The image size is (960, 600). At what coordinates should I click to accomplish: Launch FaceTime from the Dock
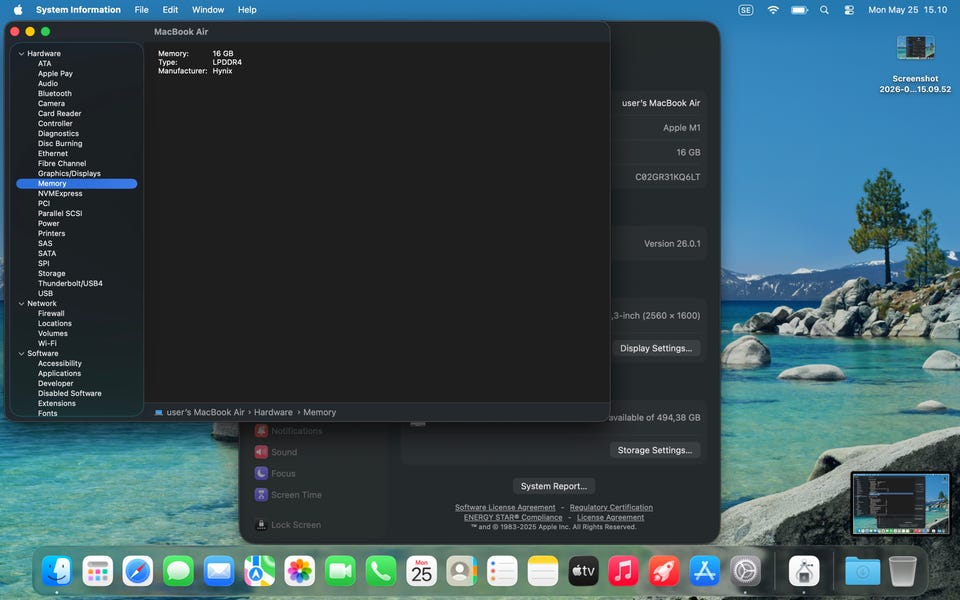[340, 571]
